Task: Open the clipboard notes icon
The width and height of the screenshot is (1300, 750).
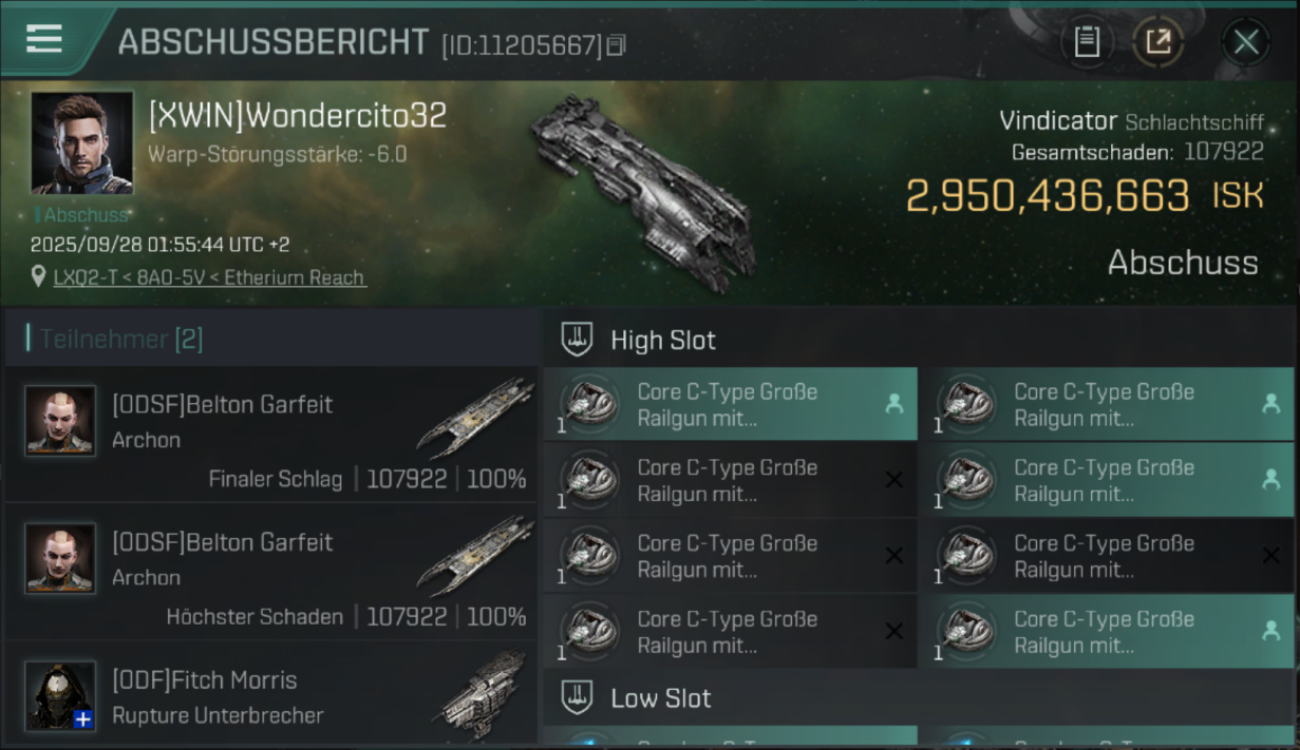Action: coord(1087,42)
